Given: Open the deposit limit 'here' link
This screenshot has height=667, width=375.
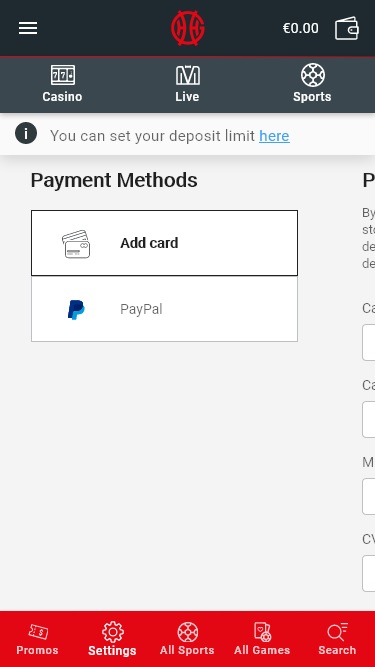Looking at the screenshot, I should click(274, 136).
